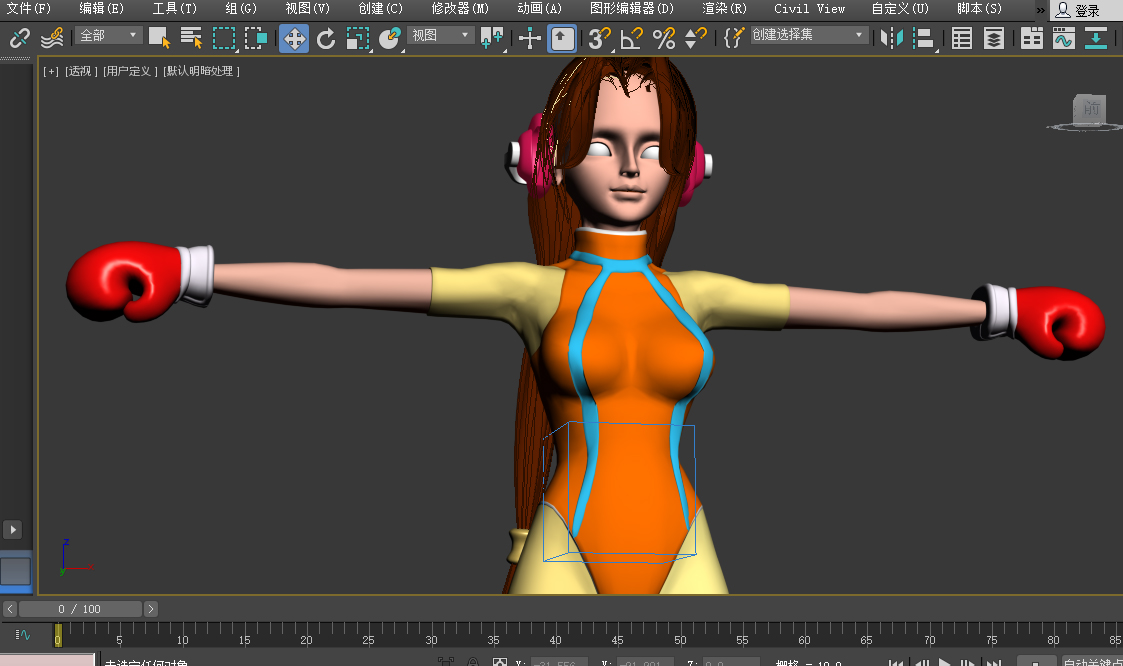Open the 全部 selection filter dropdown
This screenshot has height=666, width=1123.
click(x=109, y=36)
